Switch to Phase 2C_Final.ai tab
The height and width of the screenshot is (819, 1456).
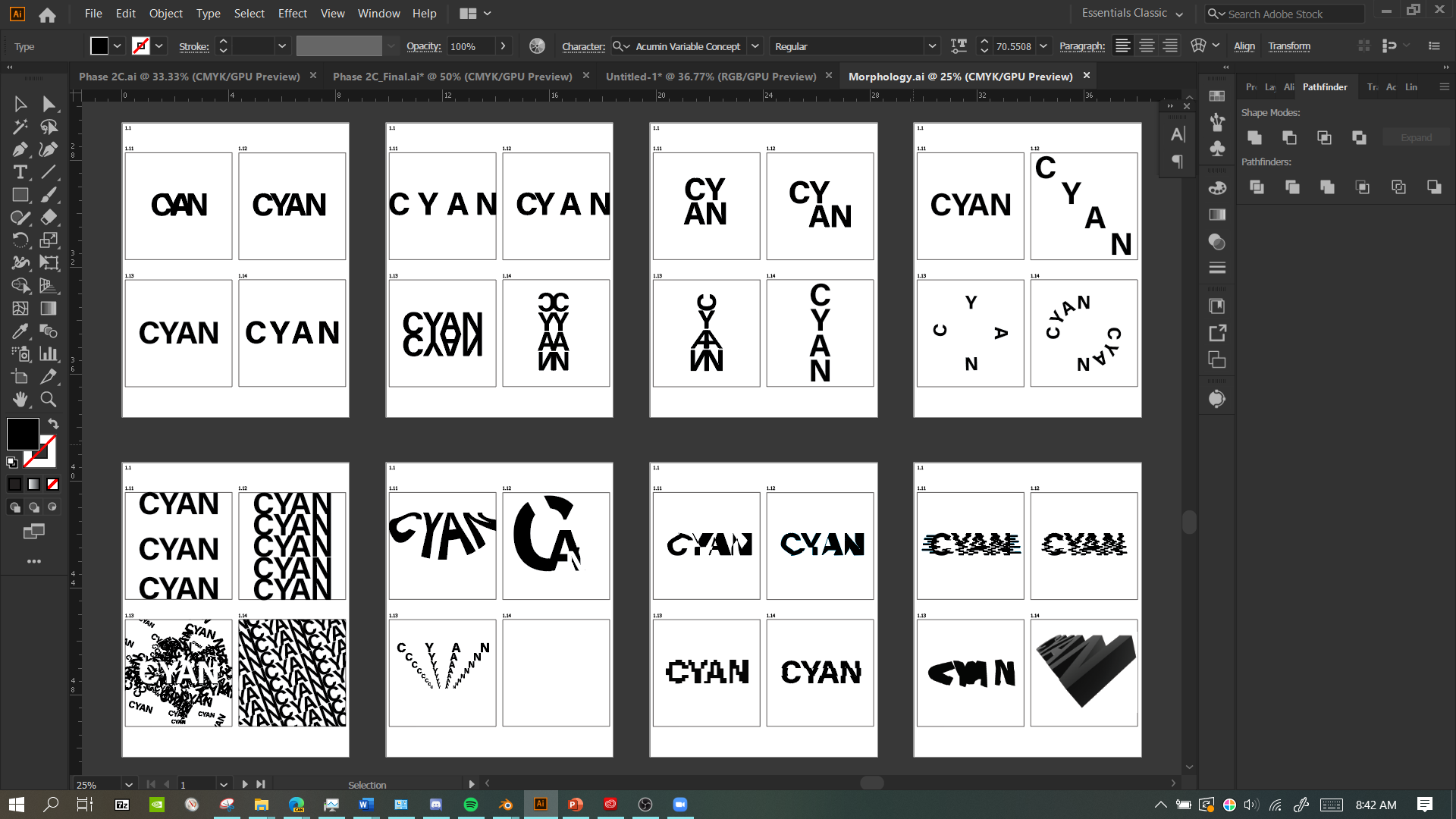(452, 77)
